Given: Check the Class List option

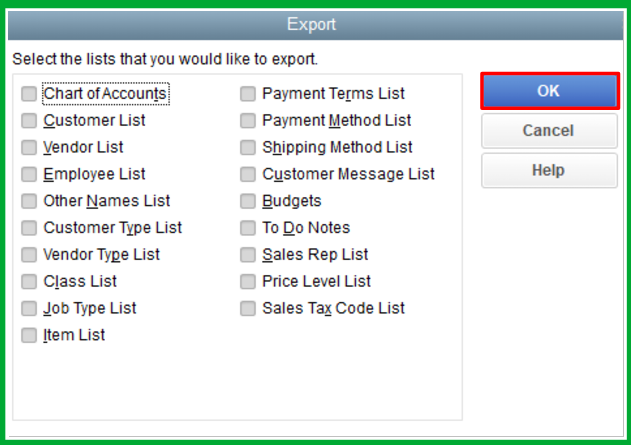Looking at the screenshot, I should click(x=29, y=282).
